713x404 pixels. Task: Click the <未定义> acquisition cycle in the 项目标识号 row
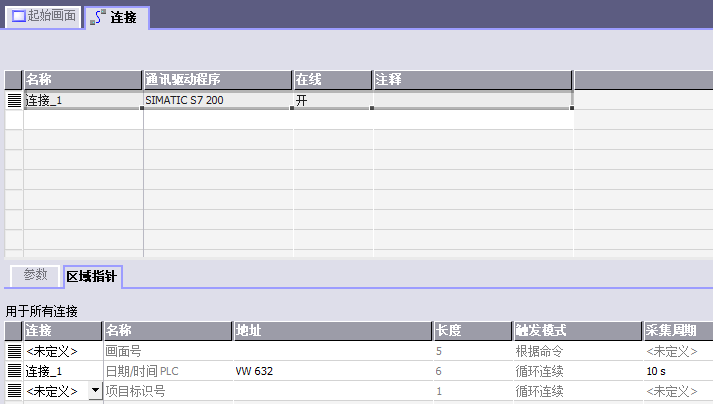coord(678,391)
